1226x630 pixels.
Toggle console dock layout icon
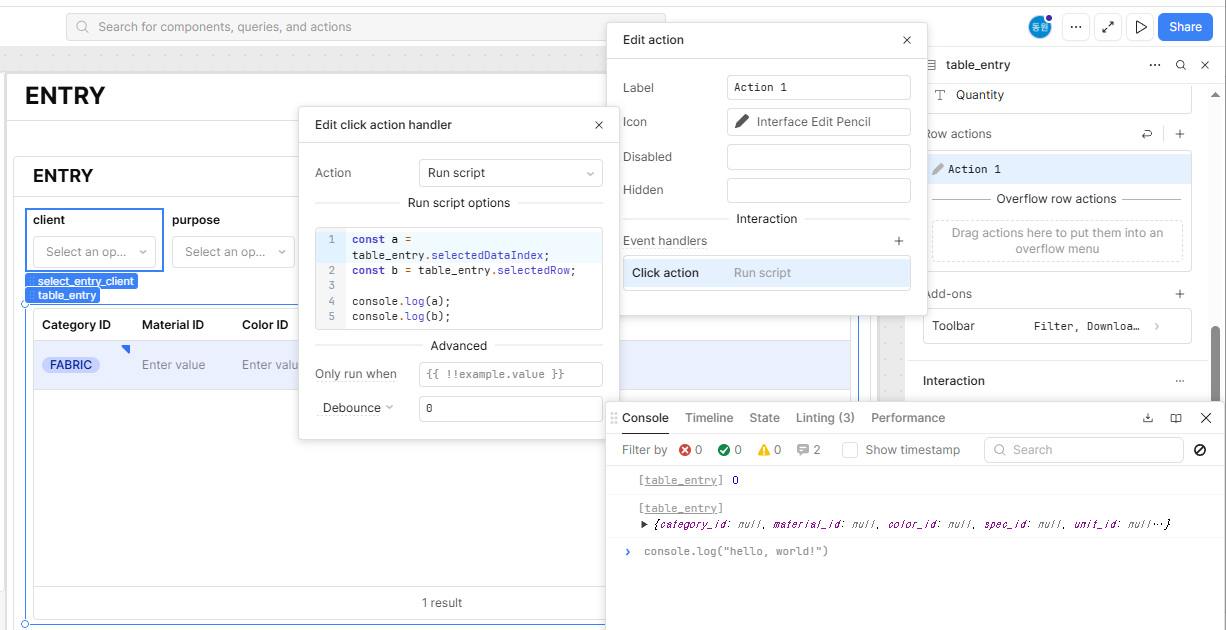click(x=1176, y=418)
